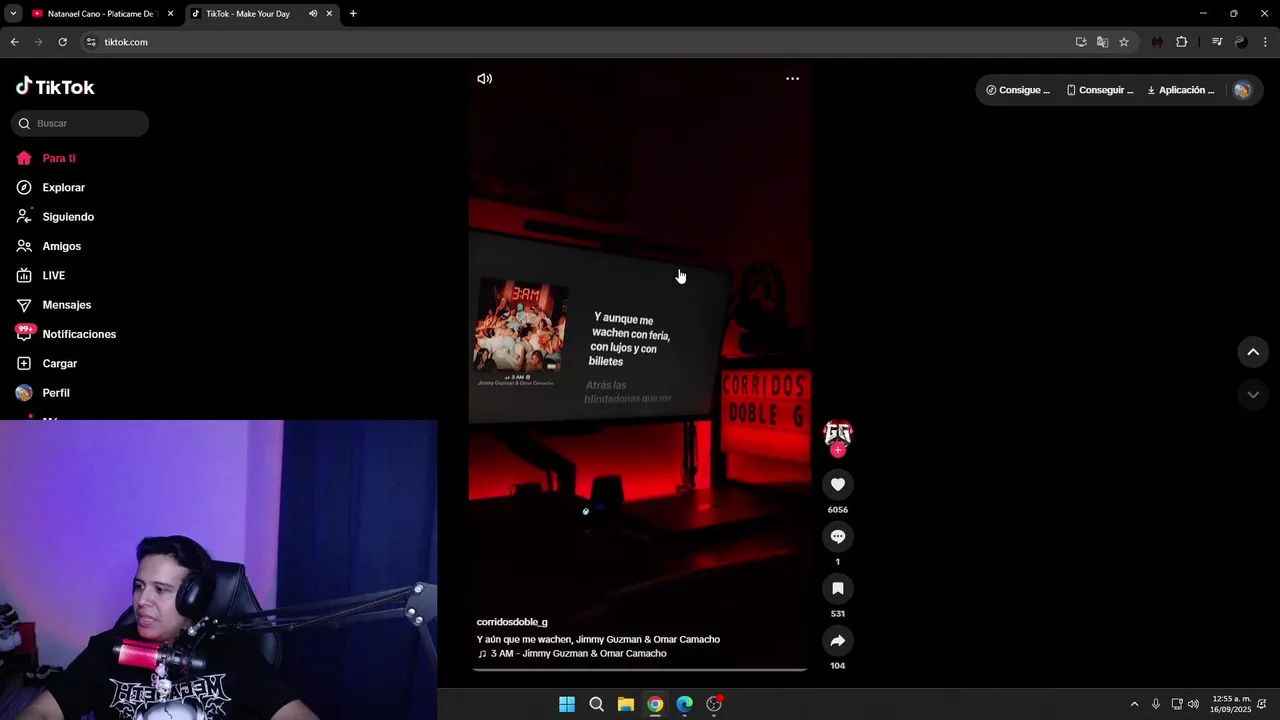Close the TikTok tab
The width and height of the screenshot is (1280, 720).
pos(329,14)
